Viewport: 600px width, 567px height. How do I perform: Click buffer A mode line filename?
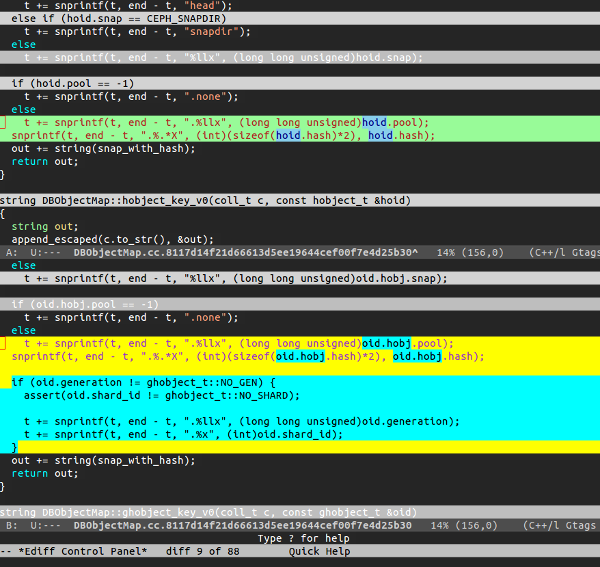[x=246, y=253]
